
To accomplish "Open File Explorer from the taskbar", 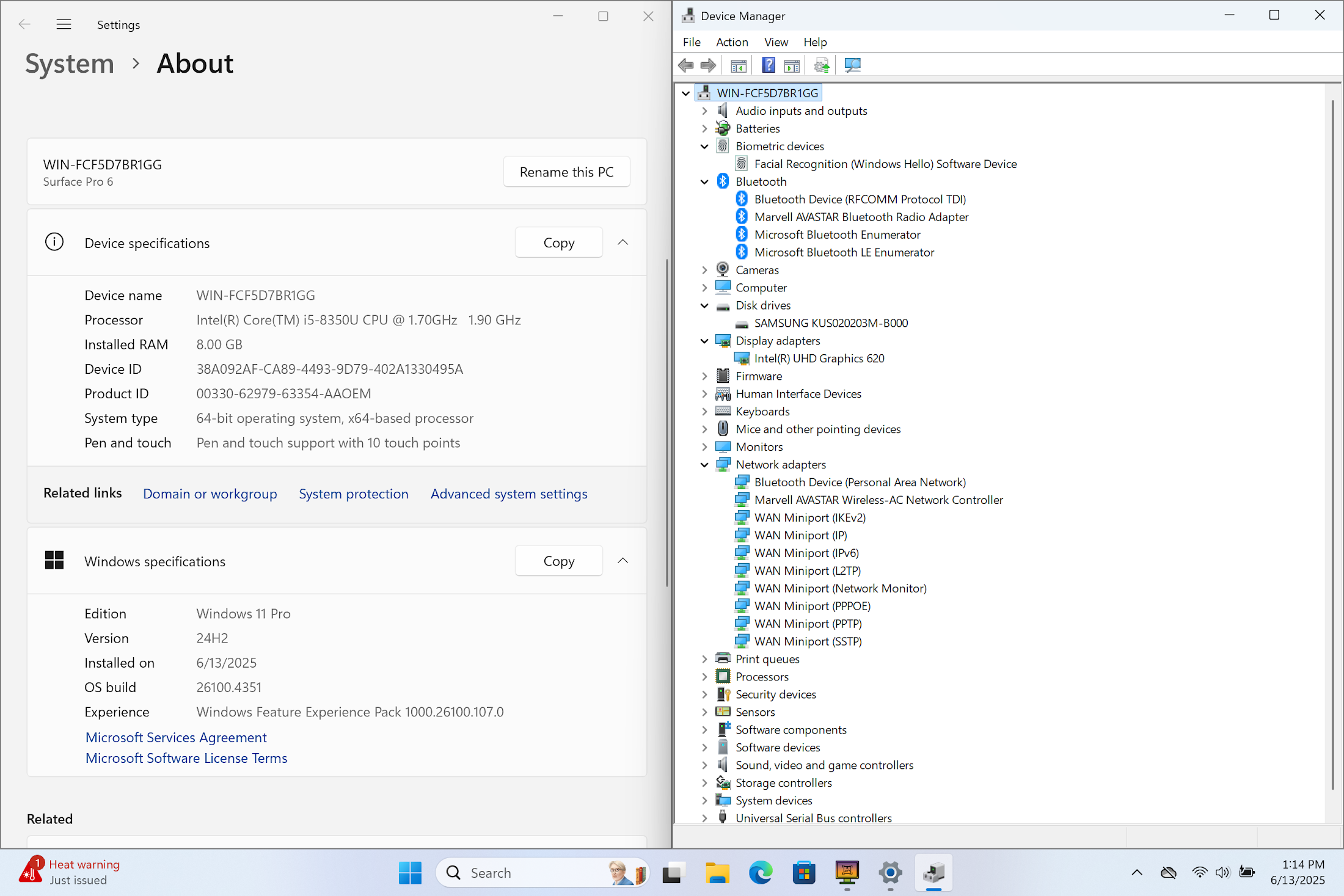I will (x=717, y=873).
